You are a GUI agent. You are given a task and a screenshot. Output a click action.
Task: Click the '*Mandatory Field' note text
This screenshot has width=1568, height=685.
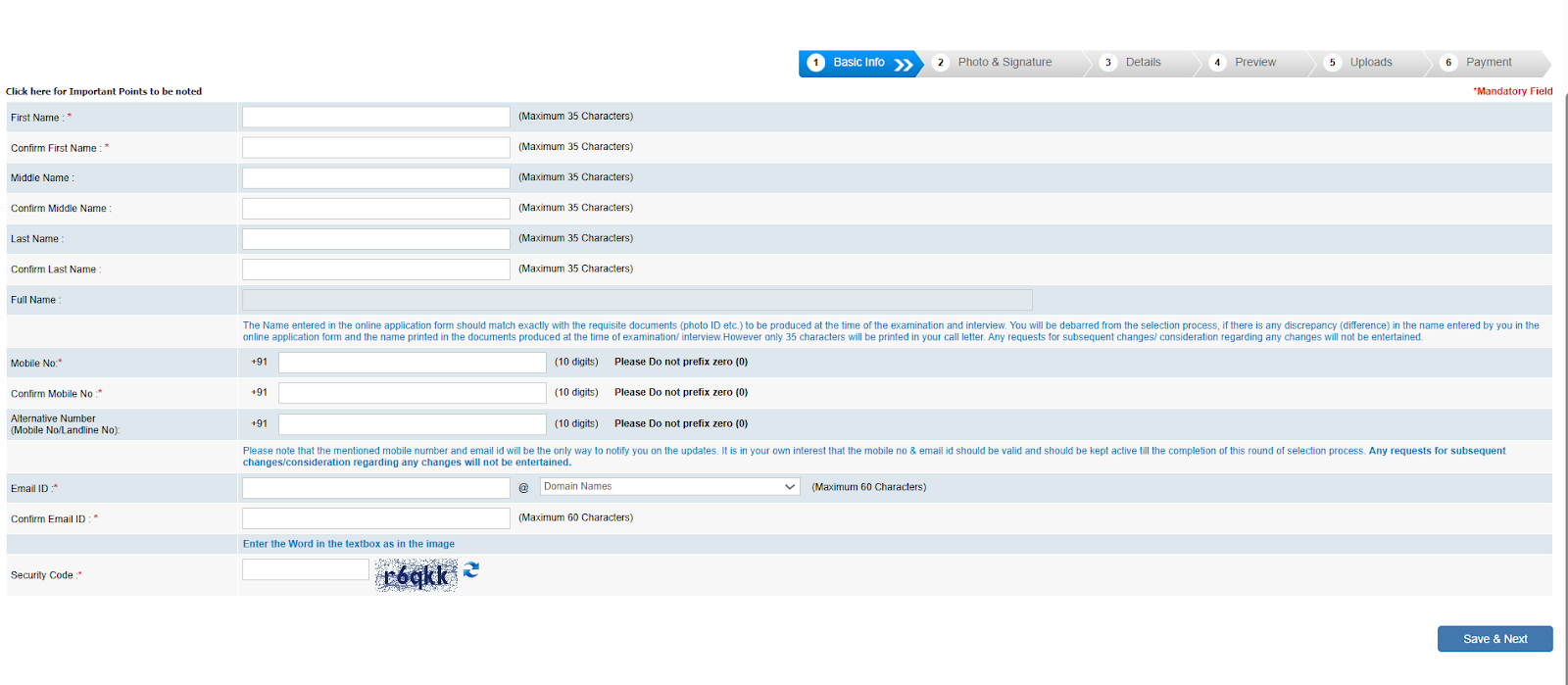(x=1512, y=91)
